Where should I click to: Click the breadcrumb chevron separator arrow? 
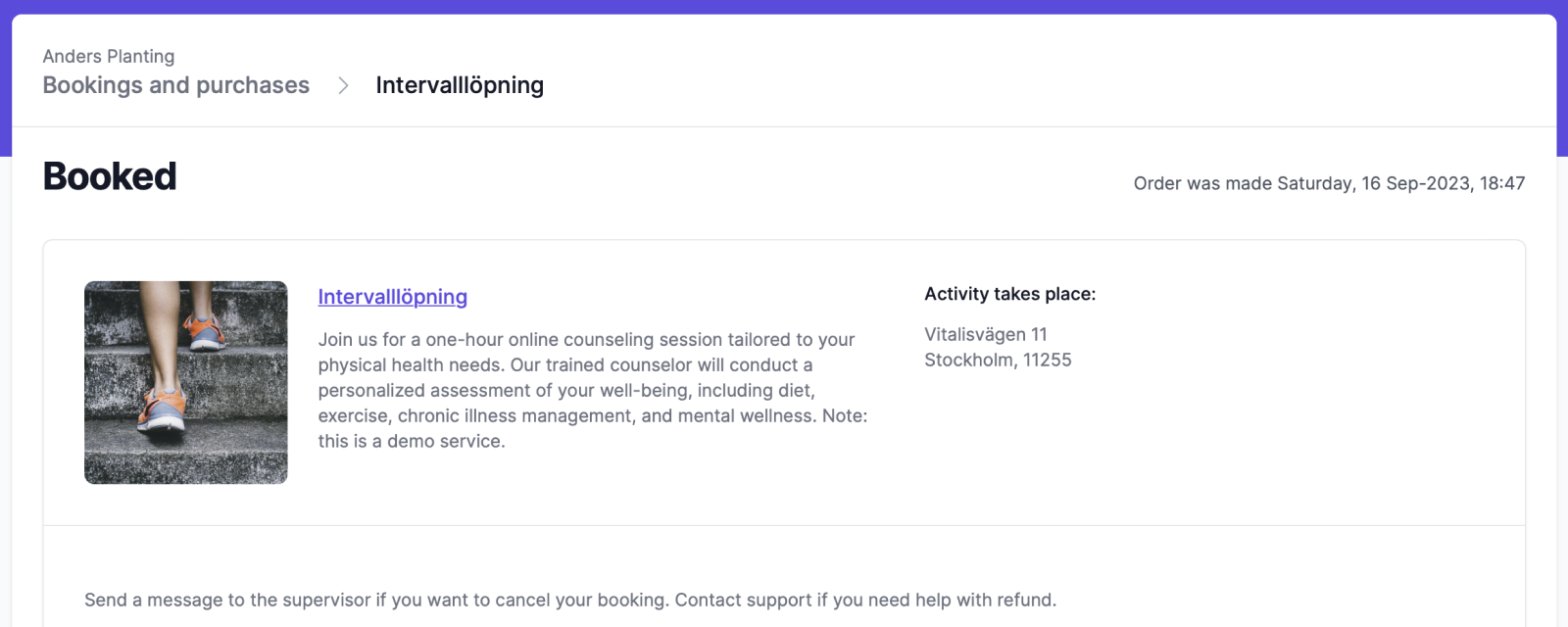point(343,86)
